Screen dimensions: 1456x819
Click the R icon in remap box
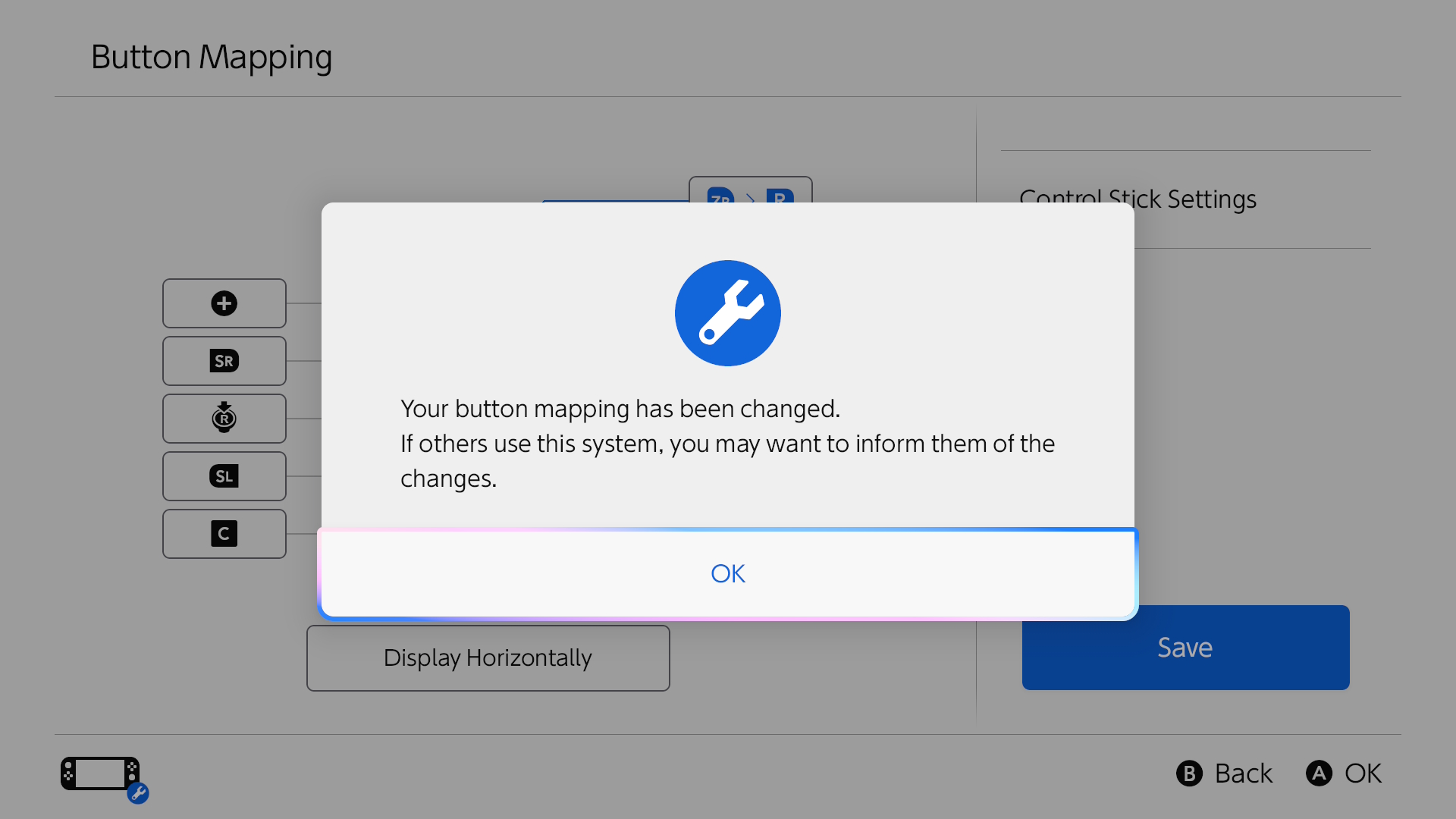click(x=780, y=196)
